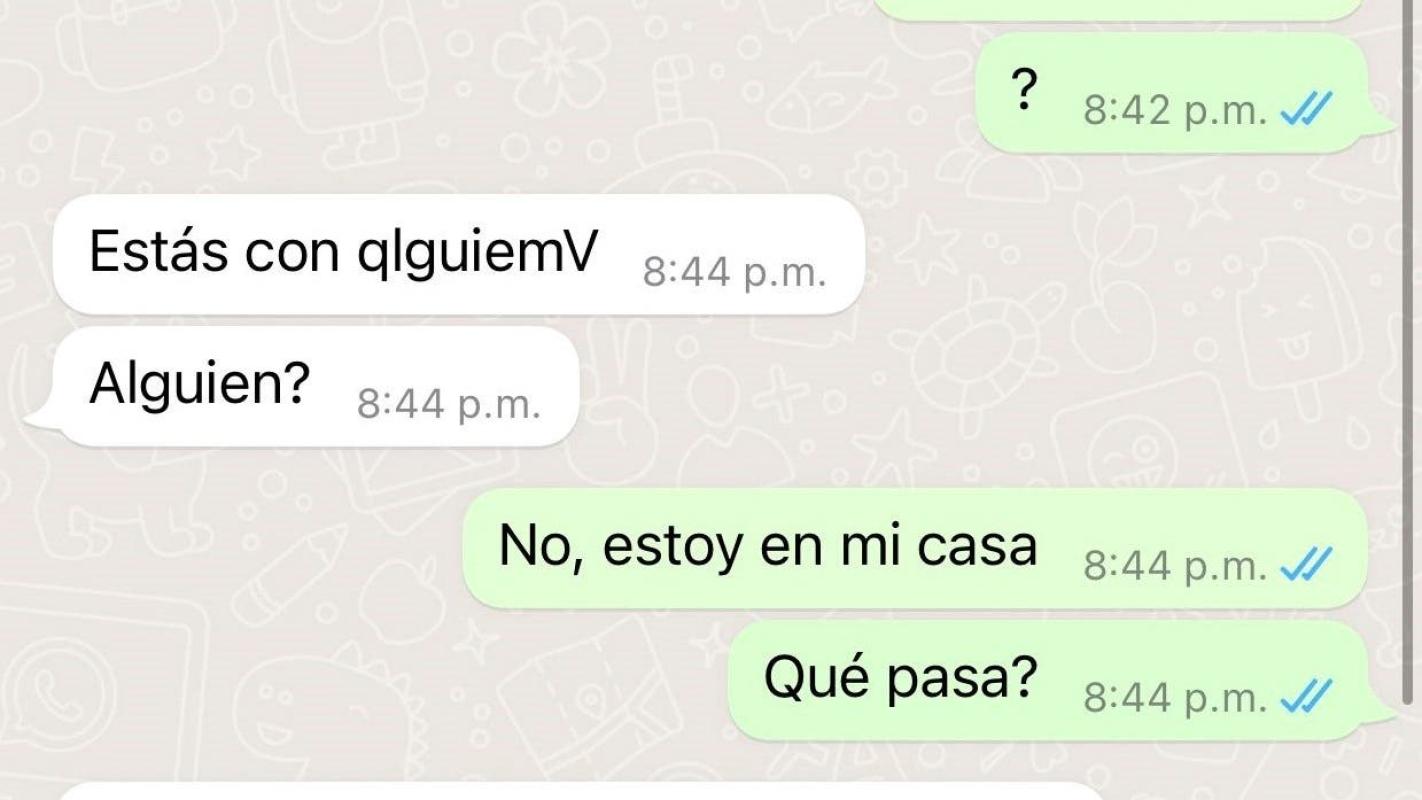This screenshot has height=800, width=1422.
Task: Click the 8:42 p.m. timestamp
Action: click(1175, 112)
